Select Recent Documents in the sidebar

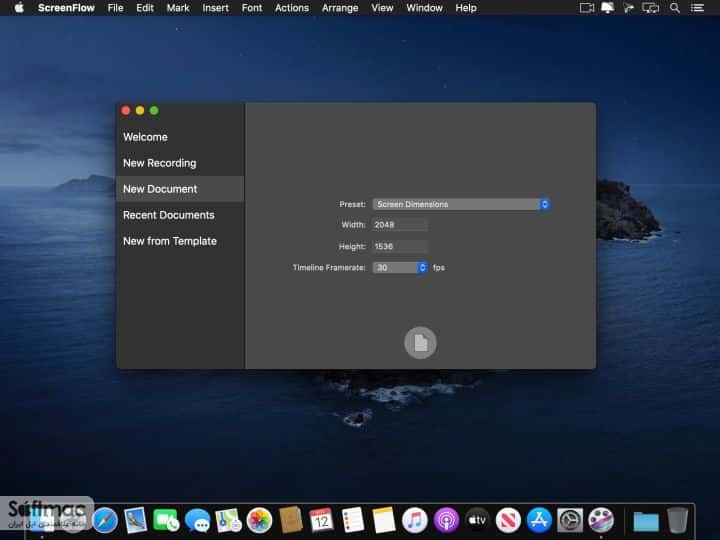point(180,215)
